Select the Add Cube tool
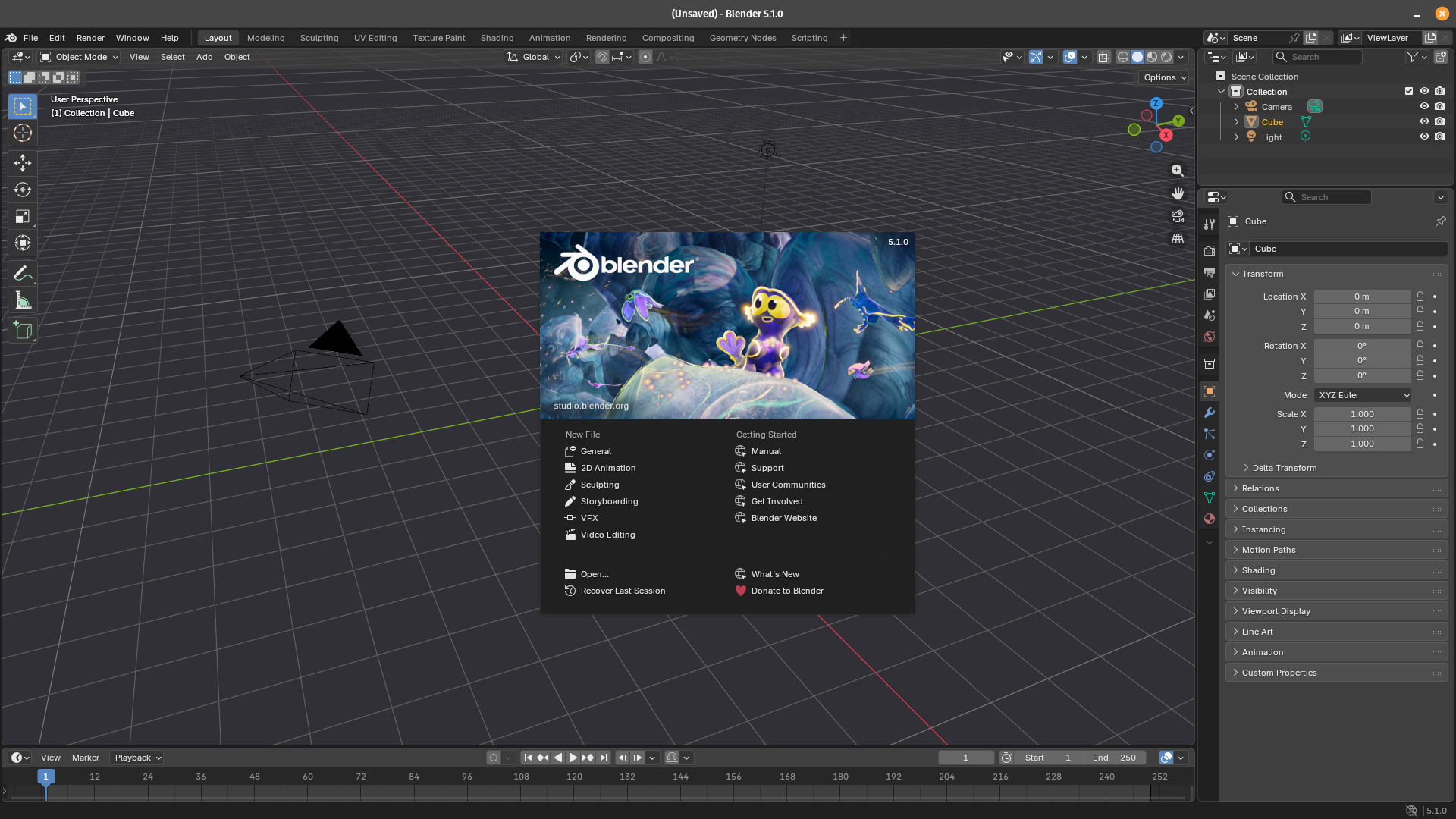Viewport: 1456px width, 819px height. click(23, 330)
